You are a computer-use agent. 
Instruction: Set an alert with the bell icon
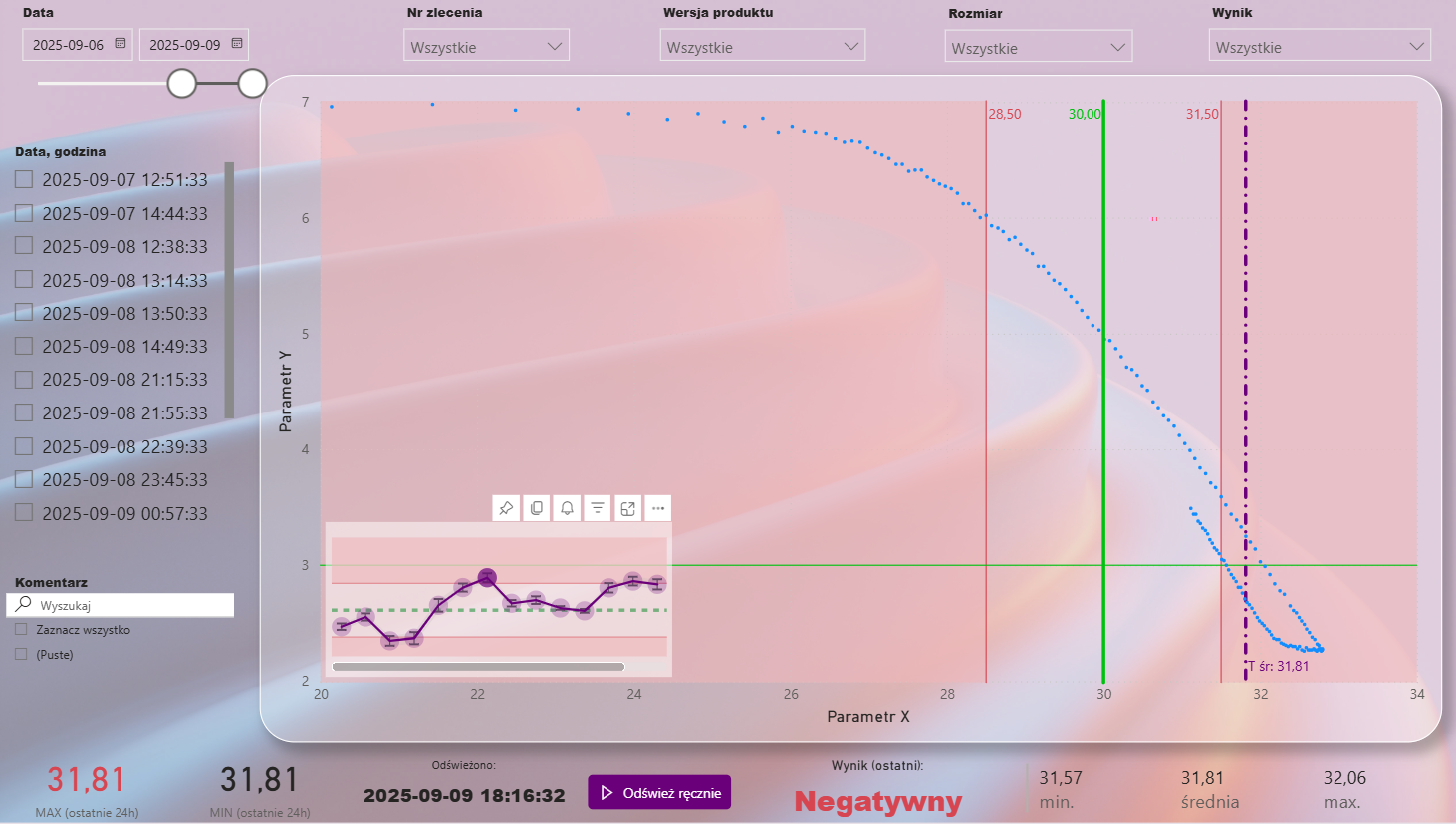point(567,508)
